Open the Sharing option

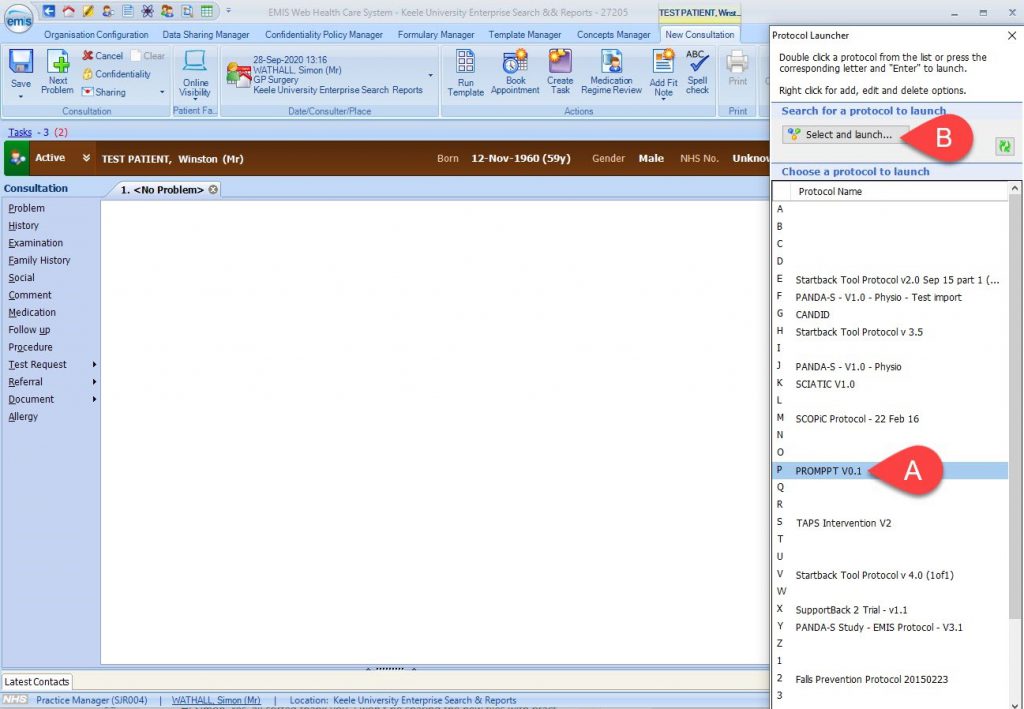103,92
